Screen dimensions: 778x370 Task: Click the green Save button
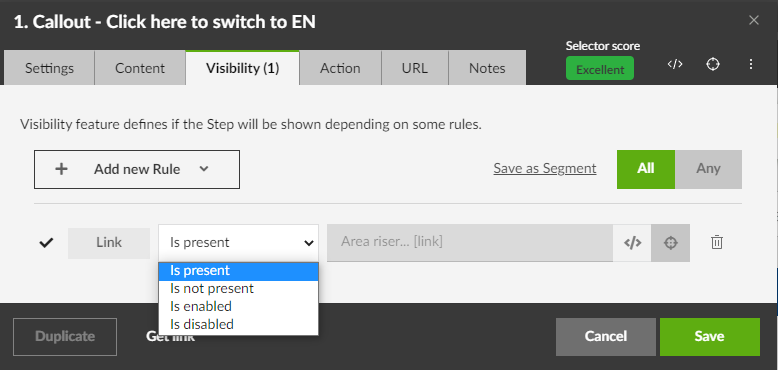[710, 337]
